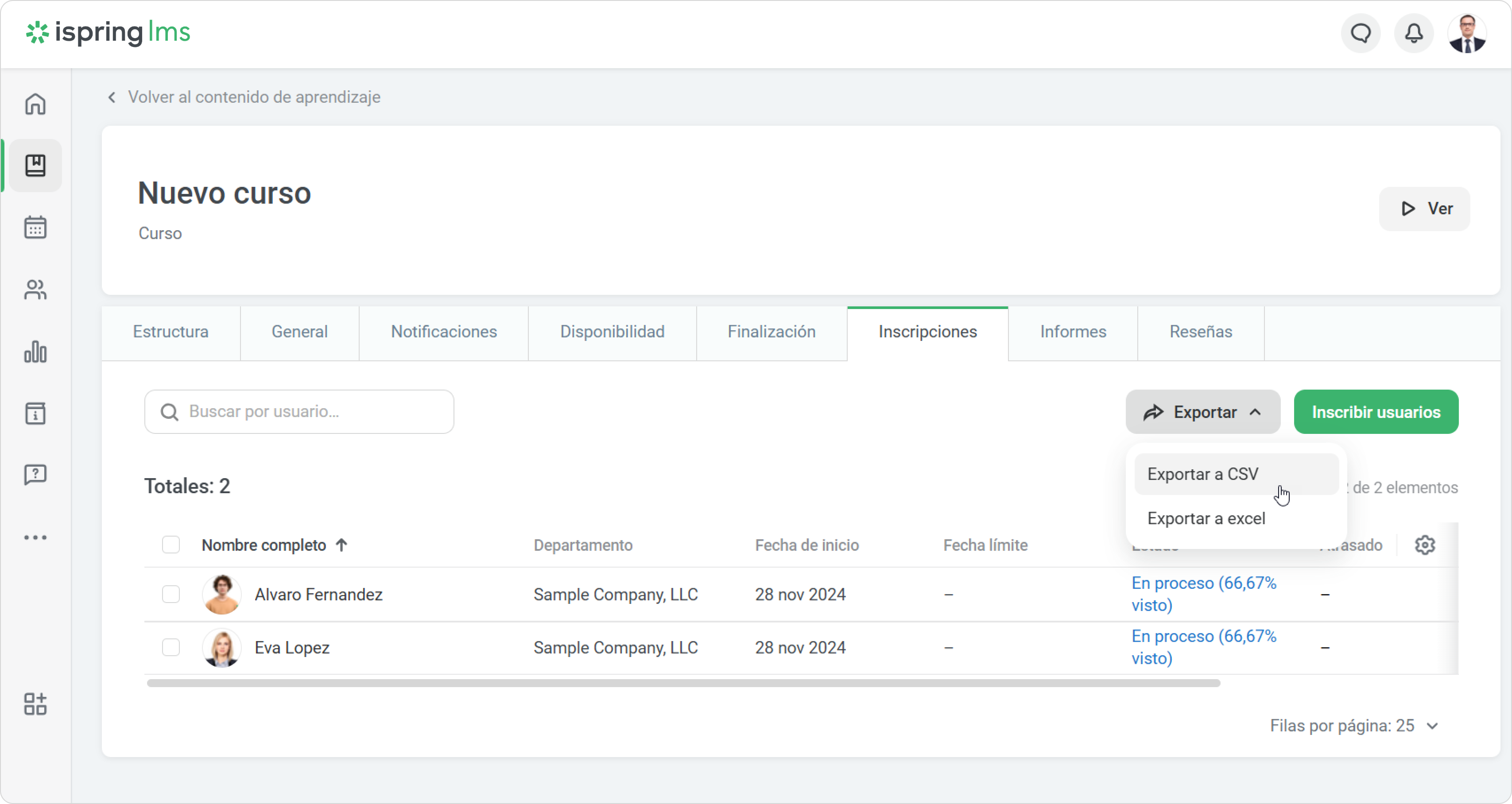Viewport: 1512px width, 804px height.
Task: Select all rows header checkbox
Action: (x=171, y=545)
